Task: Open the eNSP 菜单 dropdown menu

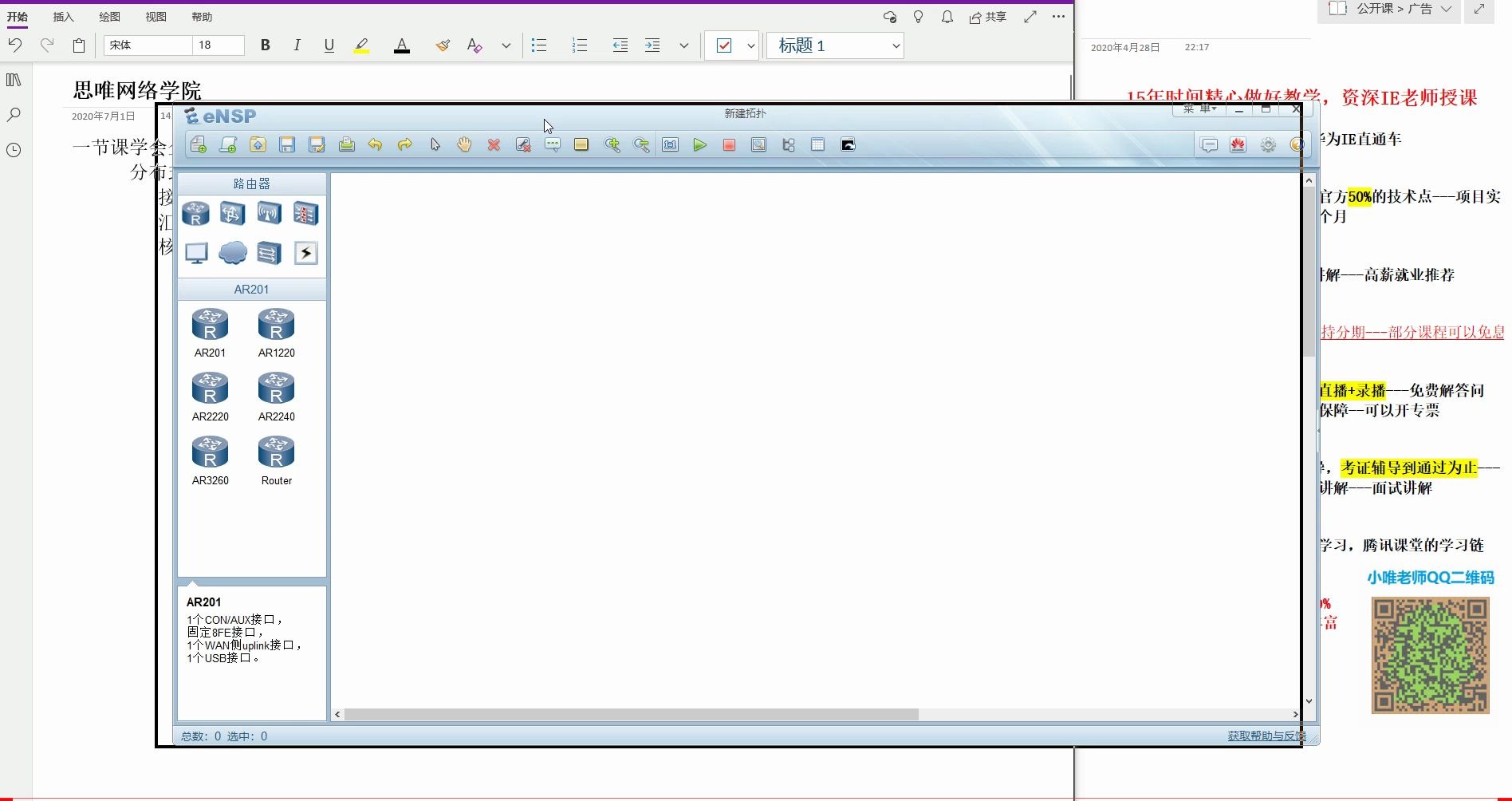Action: click(x=1199, y=109)
